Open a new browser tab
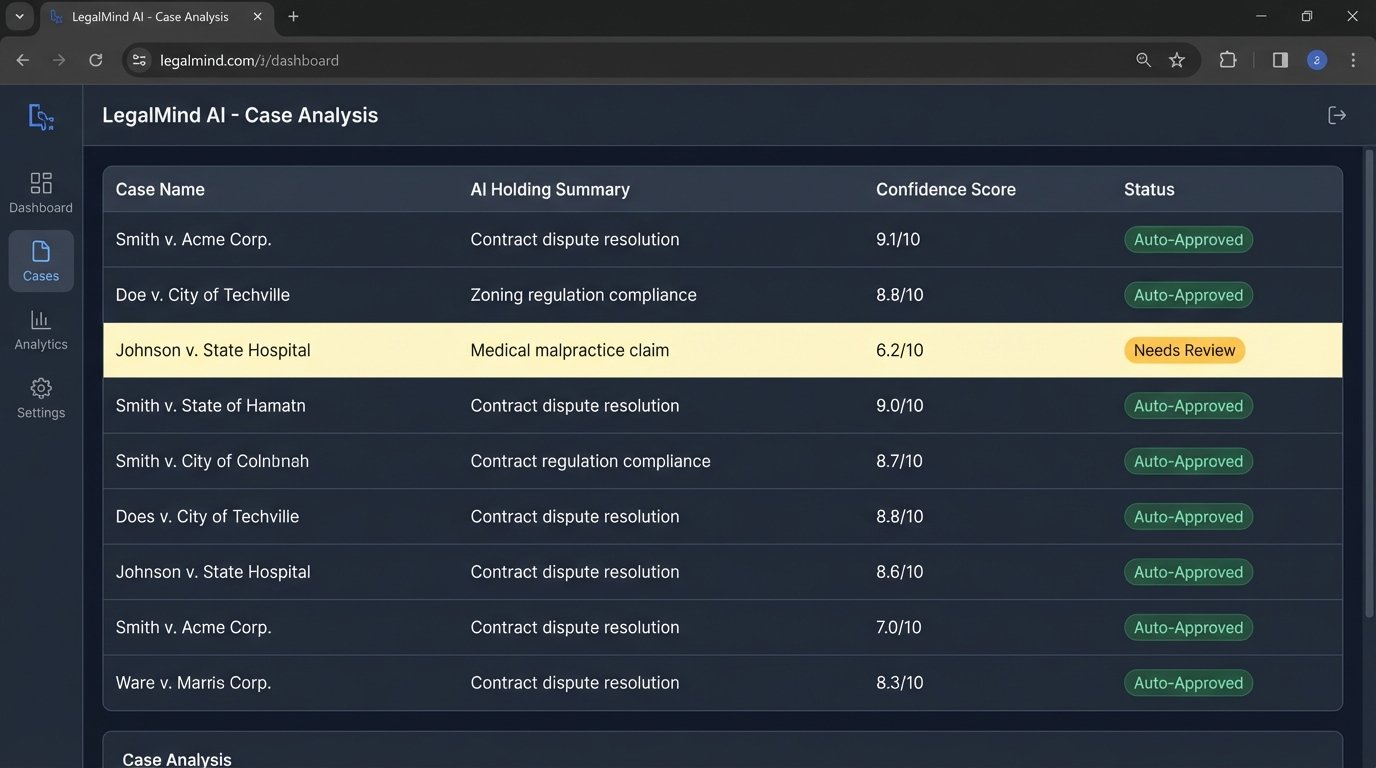Viewport: 1376px width, 768px height. point(293,16)
